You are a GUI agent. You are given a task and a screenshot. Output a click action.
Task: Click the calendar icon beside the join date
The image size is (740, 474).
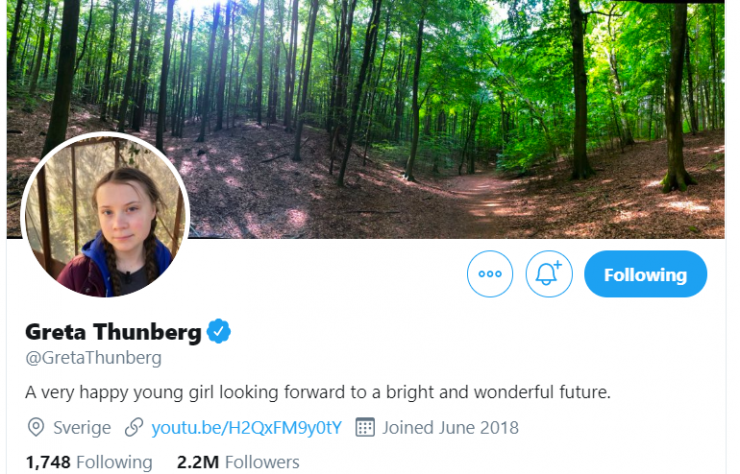coord(365,428)
